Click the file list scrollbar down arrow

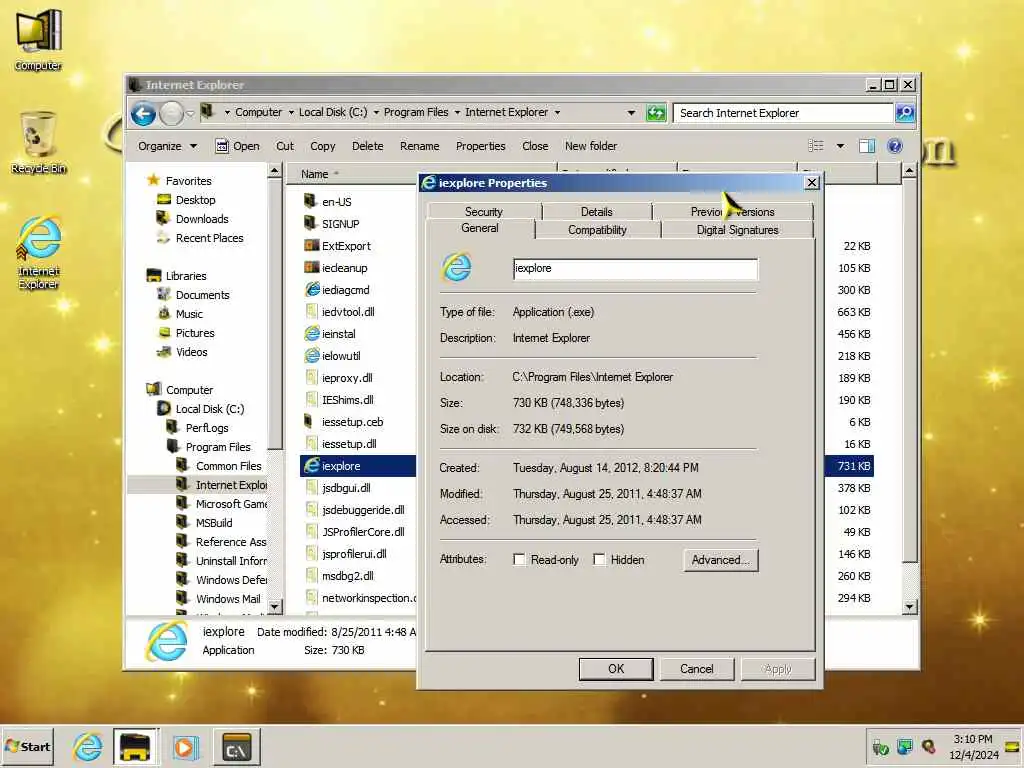[x=910, y=607]
